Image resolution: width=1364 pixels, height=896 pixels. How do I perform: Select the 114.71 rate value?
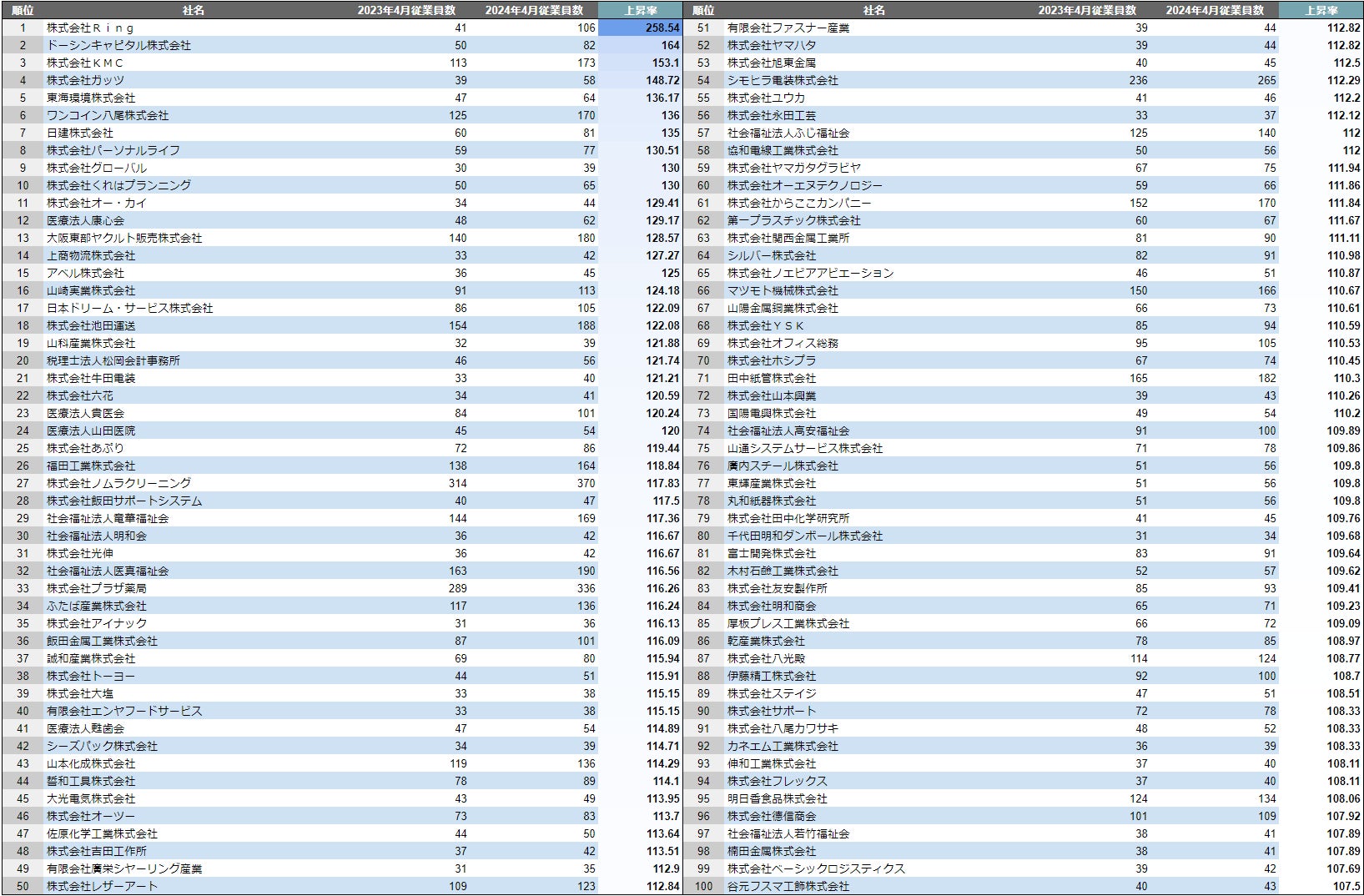662,746
